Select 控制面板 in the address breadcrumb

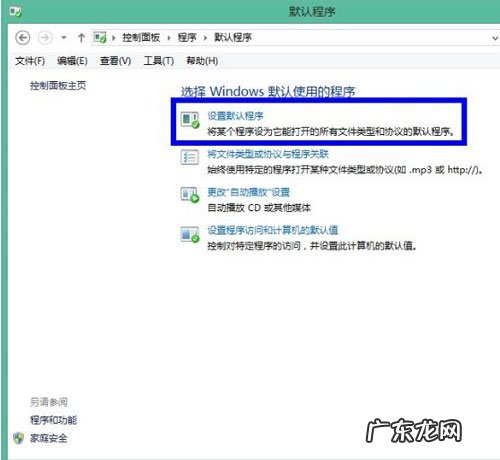point(141,37)
